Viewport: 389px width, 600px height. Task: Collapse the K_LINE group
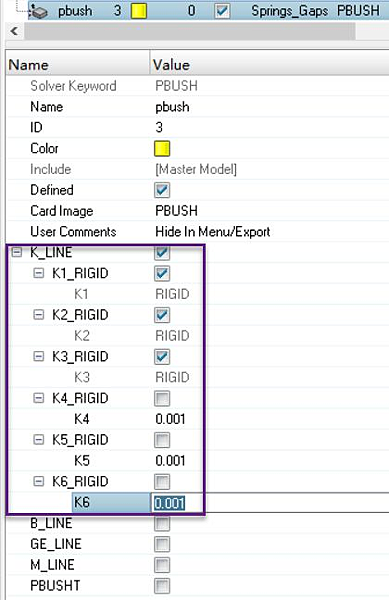click(x=17, y=253)
